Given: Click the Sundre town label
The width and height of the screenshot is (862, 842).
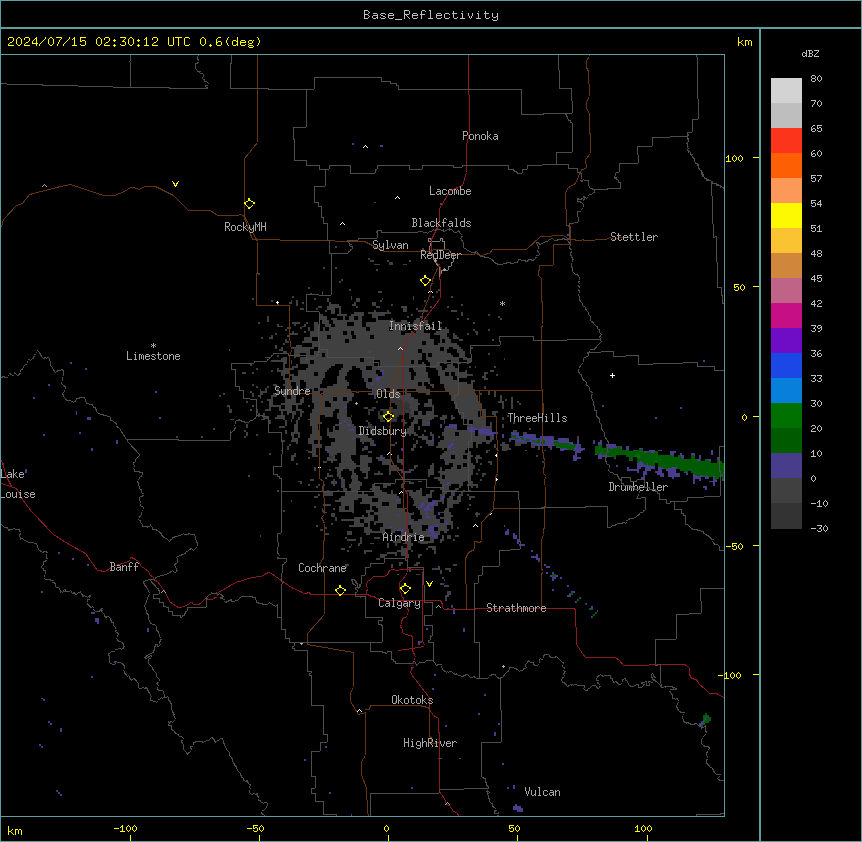Looking at the screenshot, I should pyautogui.click(x=292, y=391).
